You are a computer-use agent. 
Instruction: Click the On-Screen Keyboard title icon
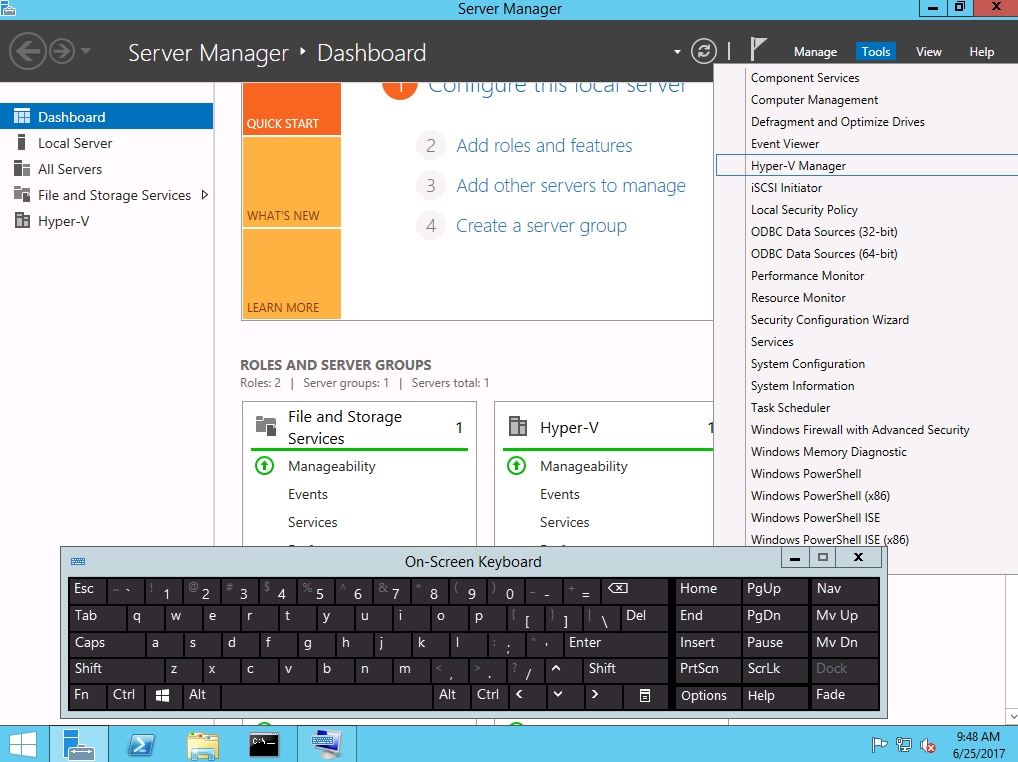(78, 561)
